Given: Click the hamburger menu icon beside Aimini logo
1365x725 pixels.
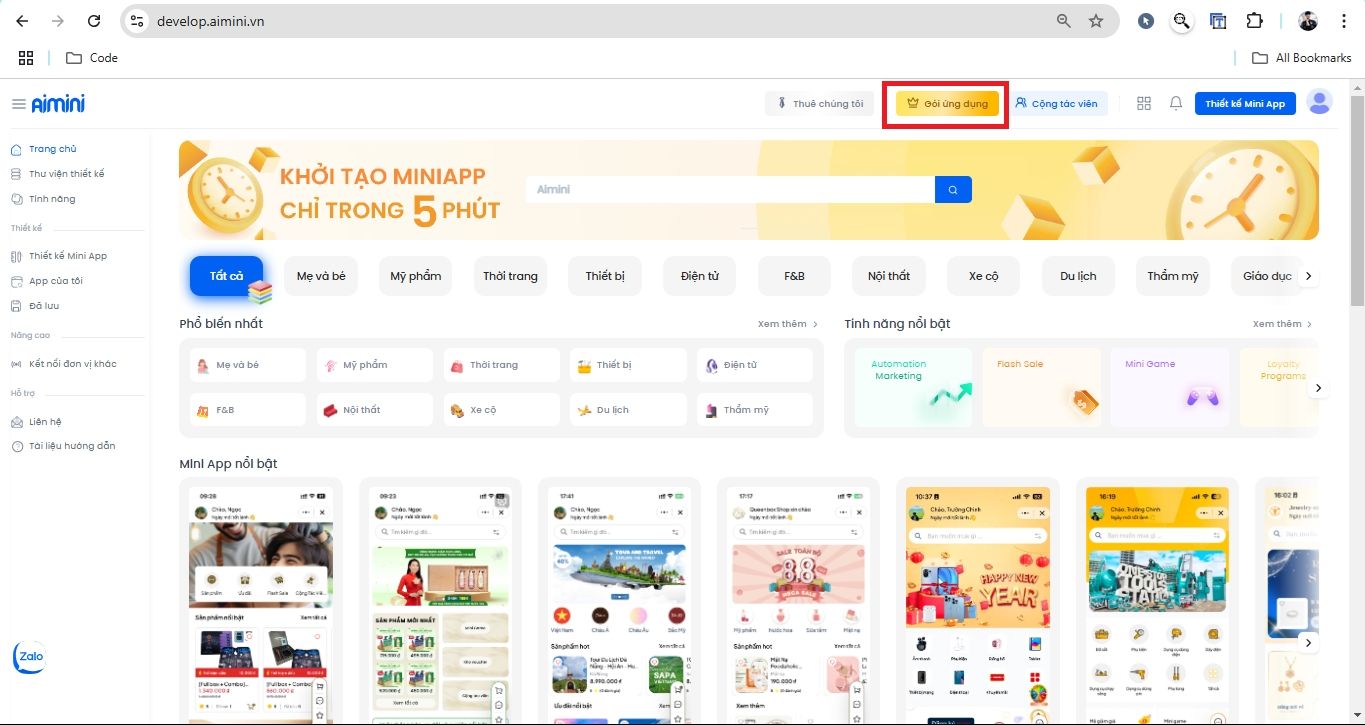Looking at the screenshot, I should (18, 104).
